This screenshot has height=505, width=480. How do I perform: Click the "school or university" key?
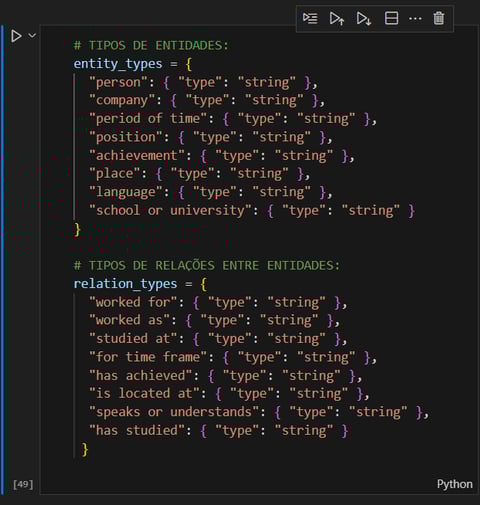170,210
